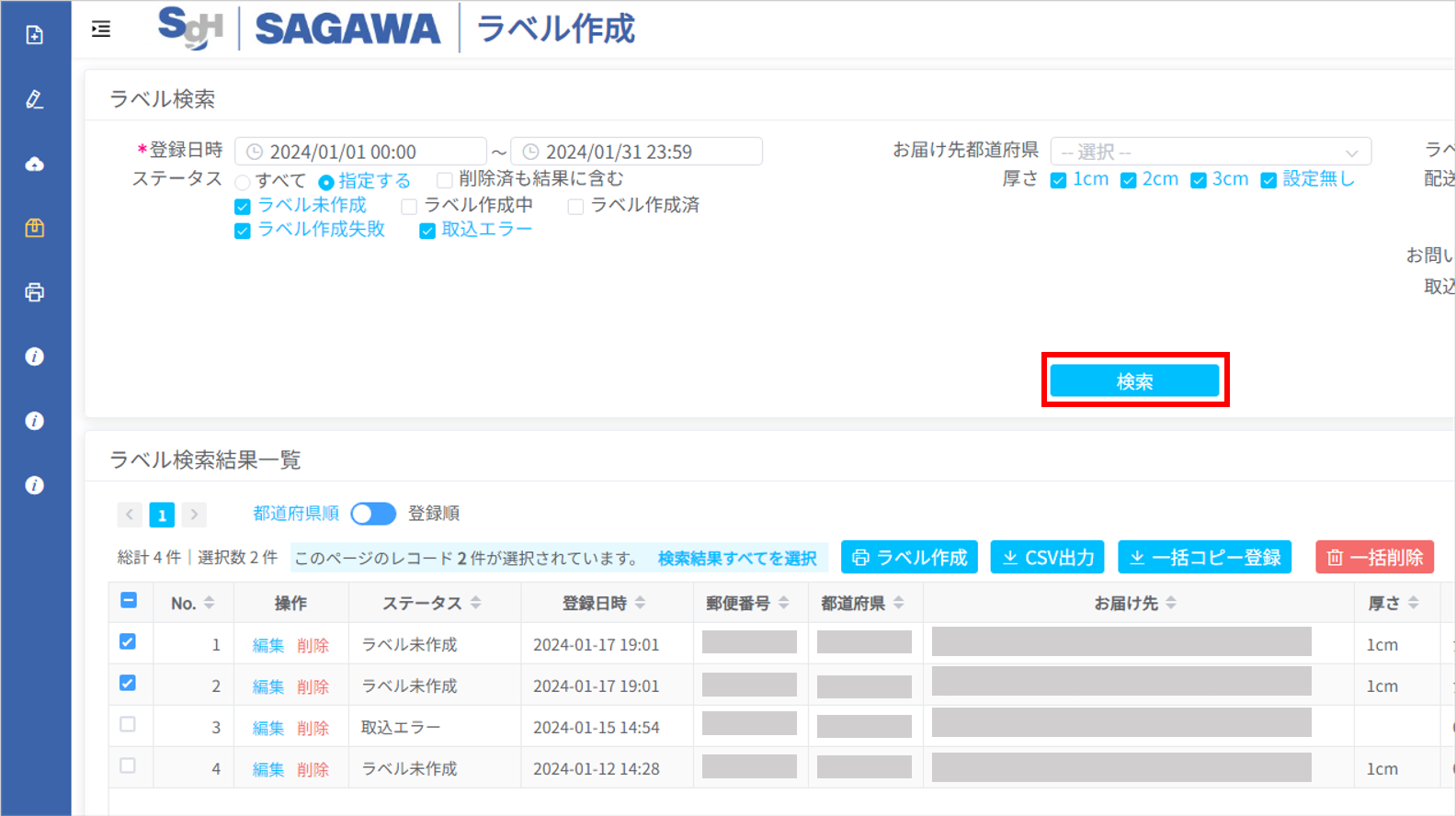
Task: Collapse the sidebar with the menu fold icon
Action: pos(101,29)
